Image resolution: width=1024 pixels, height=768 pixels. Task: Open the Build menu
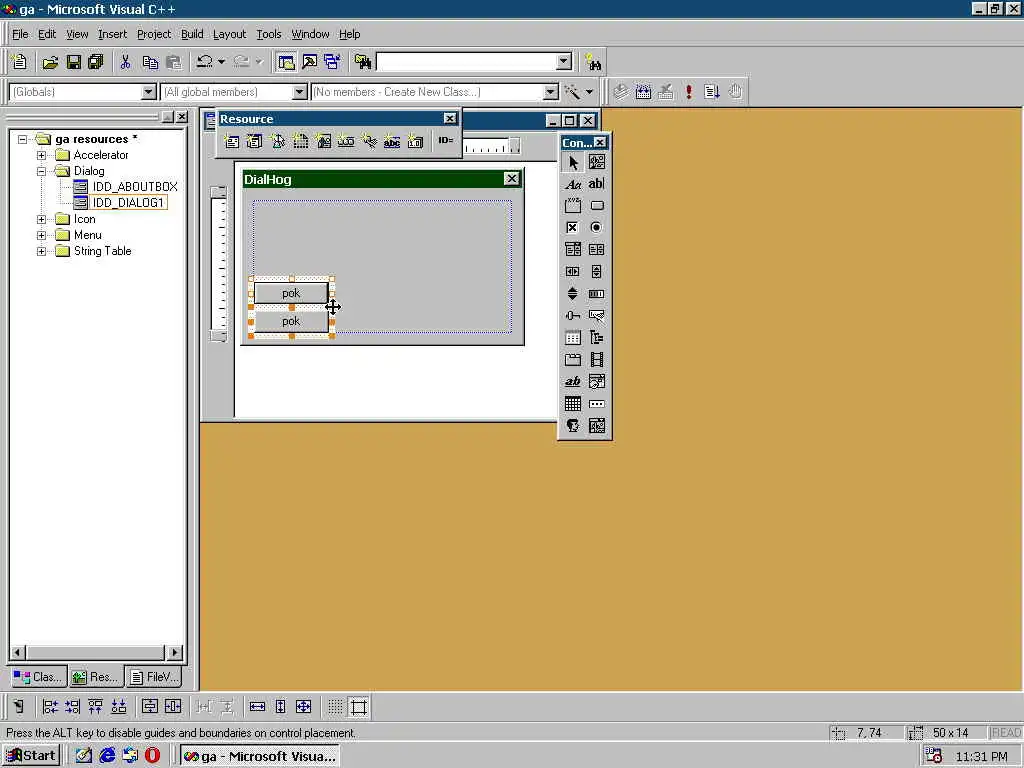[192, 34]
